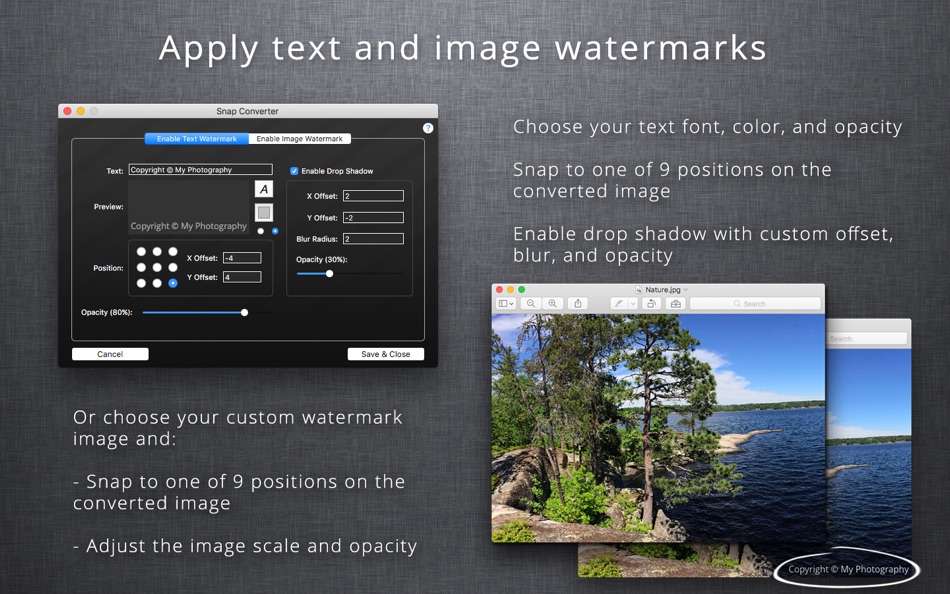Close the Snap Converter window

coord(67,111)
